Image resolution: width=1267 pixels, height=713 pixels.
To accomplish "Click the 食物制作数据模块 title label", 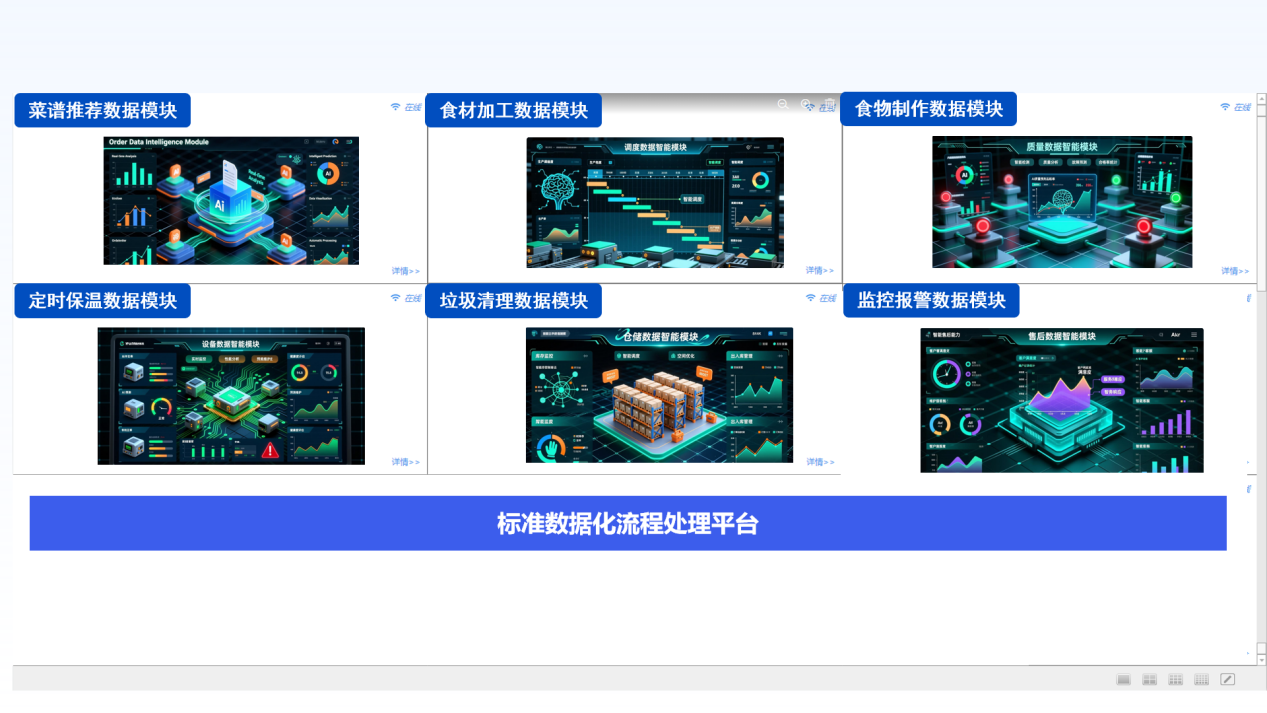I will [x=928, y=109].
